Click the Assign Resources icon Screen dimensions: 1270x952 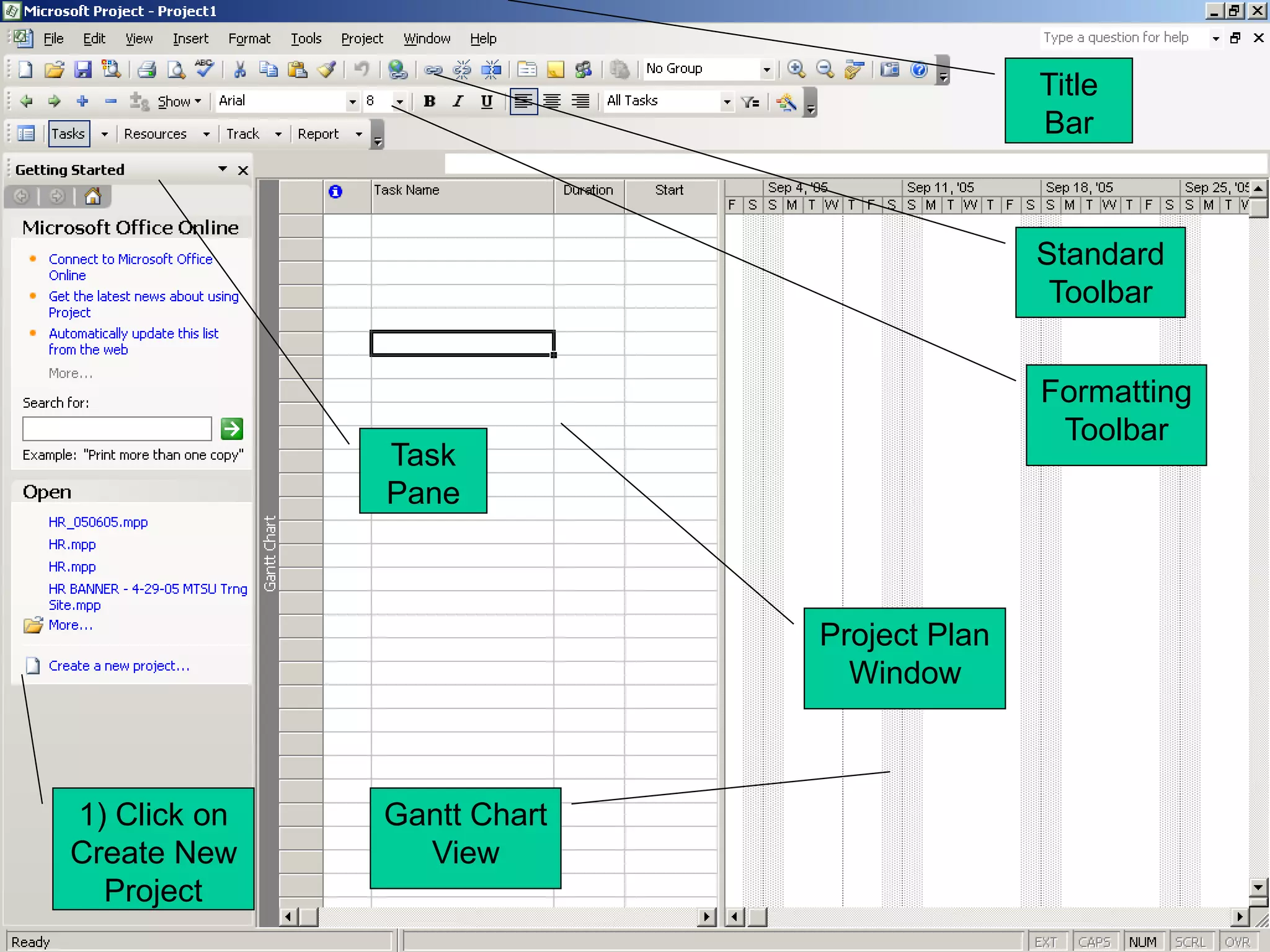(584, 69)
